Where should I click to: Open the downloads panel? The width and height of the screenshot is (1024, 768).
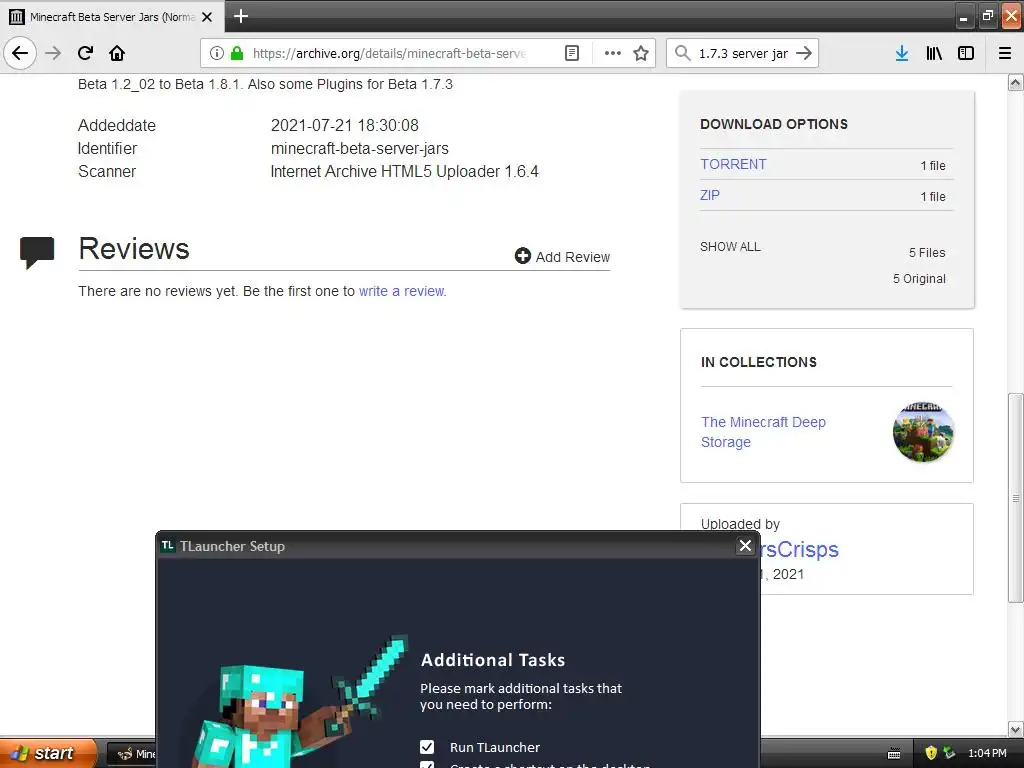tap(902, 53)
